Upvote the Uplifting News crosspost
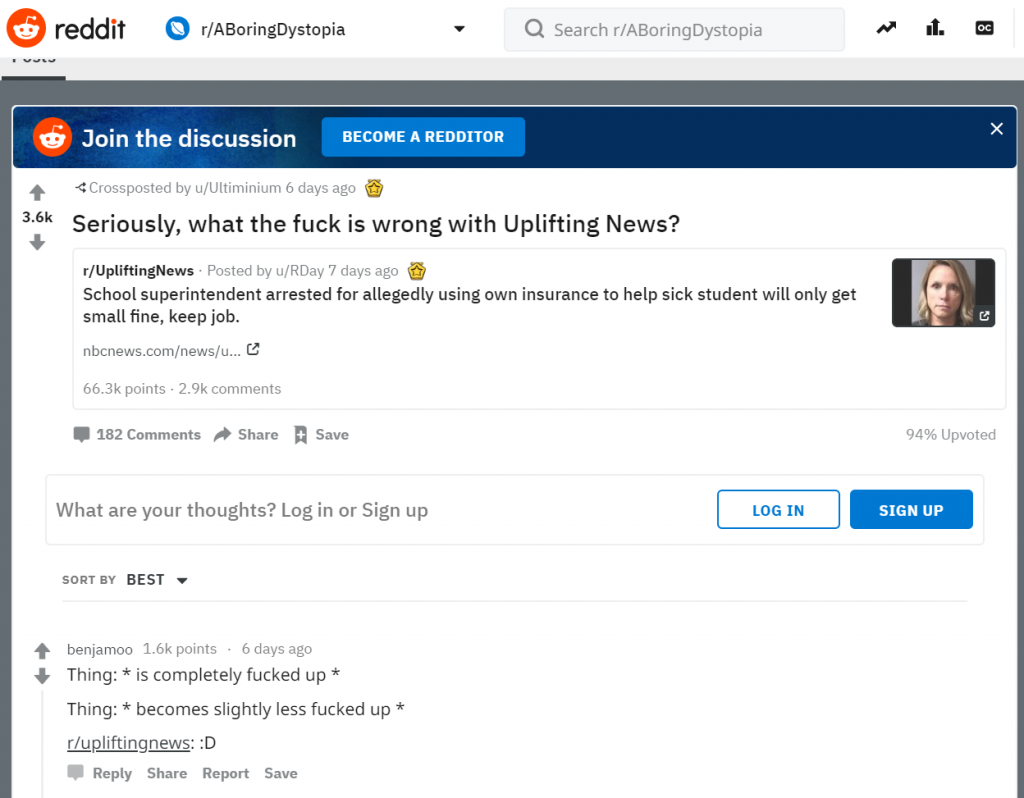The width and height of the screenshot is (1024, 798). click(x=37, y=193)
